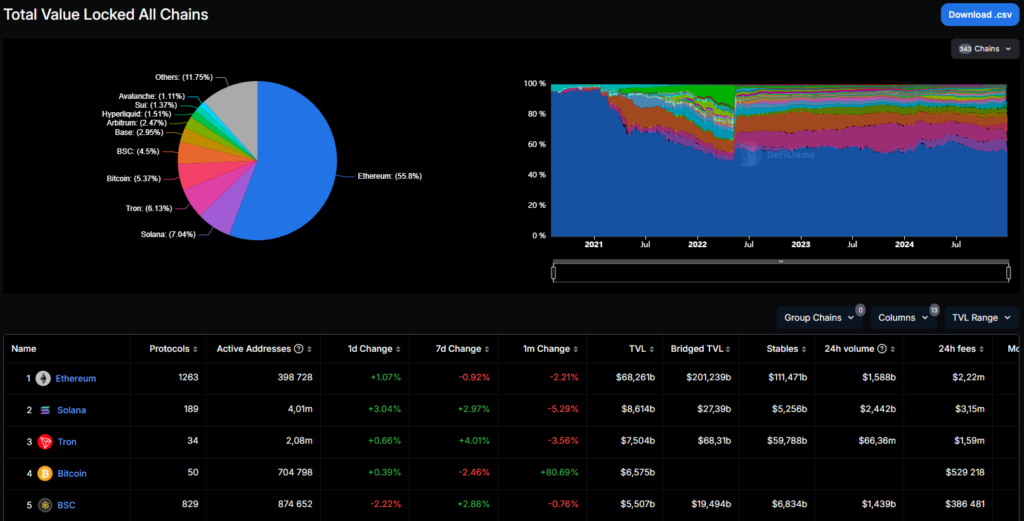Click the left handle of chart range slider
This screenshot has width=1024, height=521.
click(x=554, y=272)
